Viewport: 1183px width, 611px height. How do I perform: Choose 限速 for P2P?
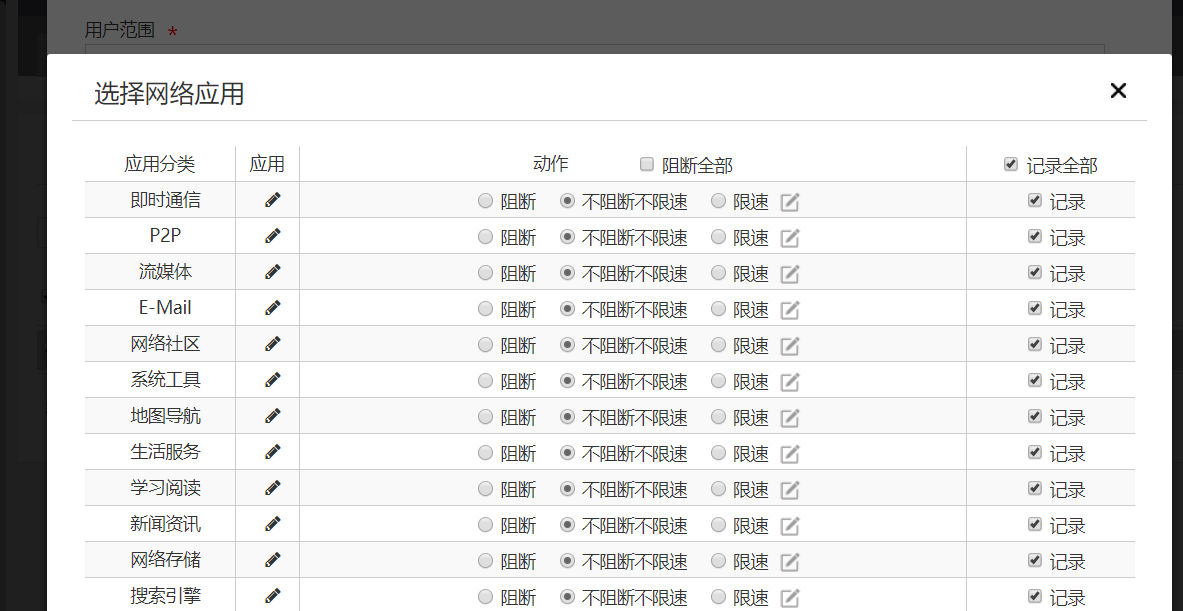pos(718,237)
